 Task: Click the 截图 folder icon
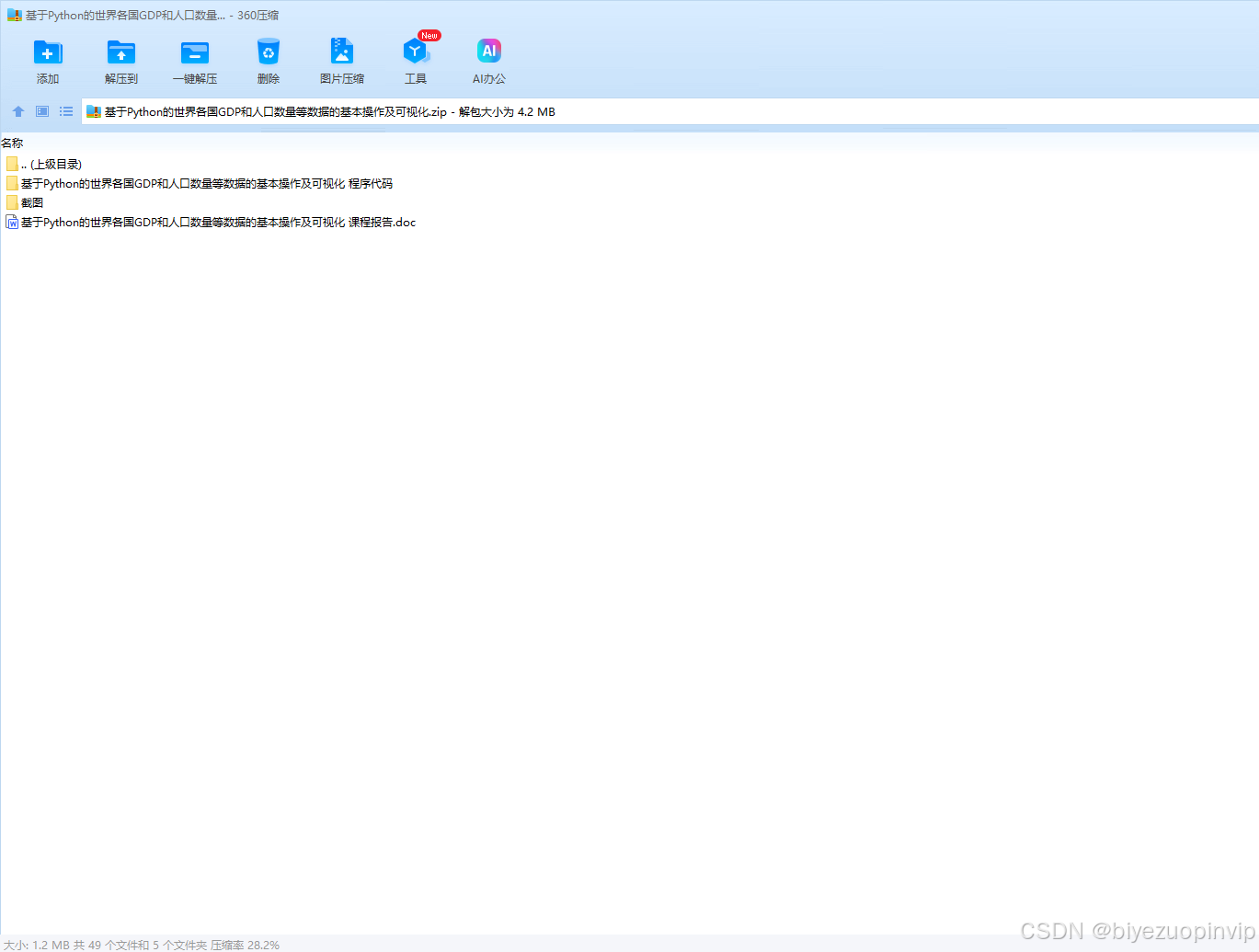(x=12, y=202)
